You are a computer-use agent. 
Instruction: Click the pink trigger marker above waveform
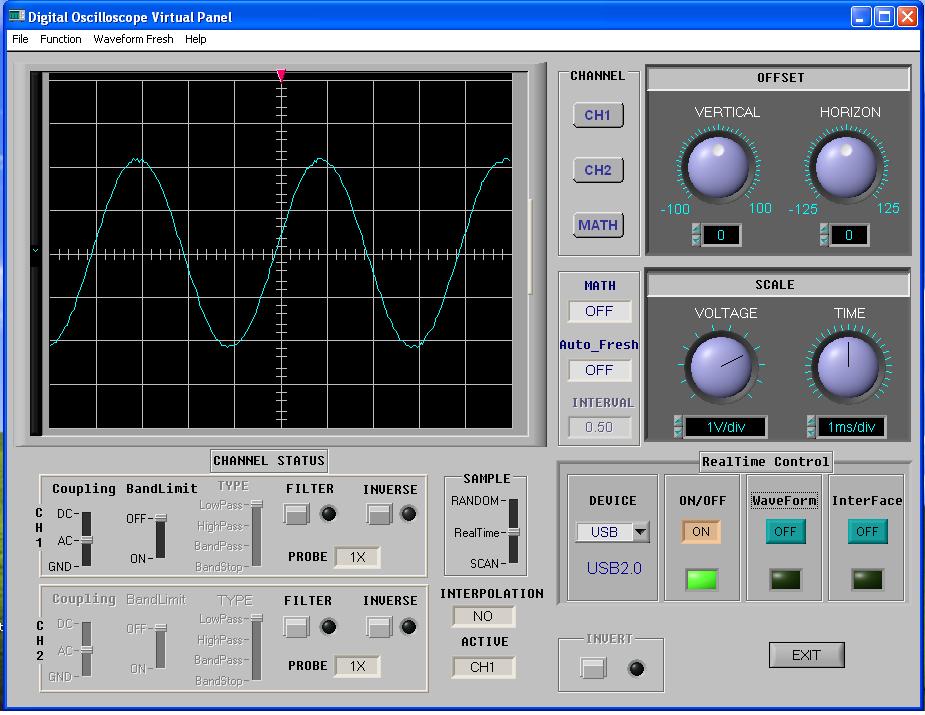(281, 76)
